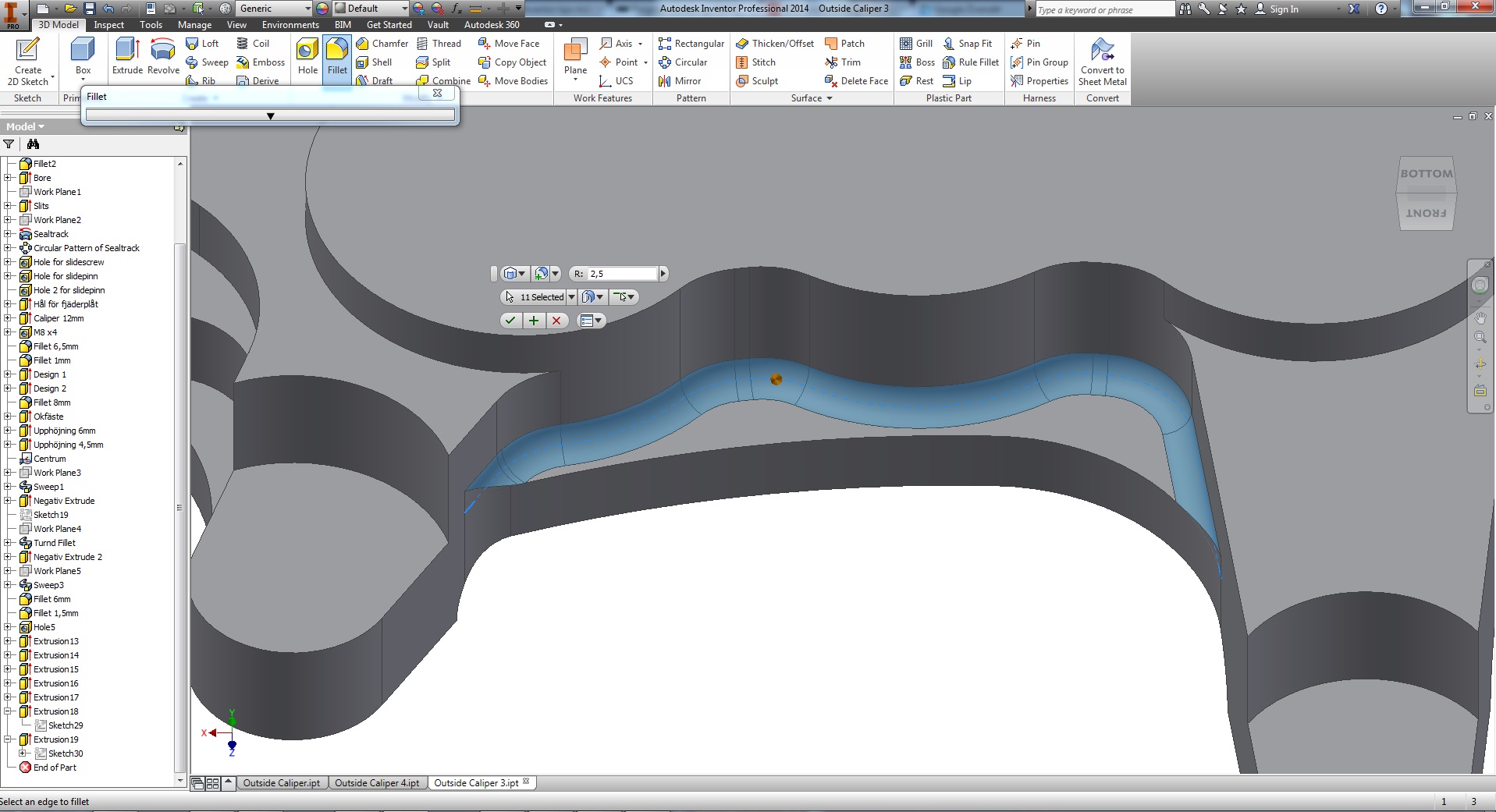Click the Delete Face tool
Viewport: 1496px width, 812px height.
point(856,81)
